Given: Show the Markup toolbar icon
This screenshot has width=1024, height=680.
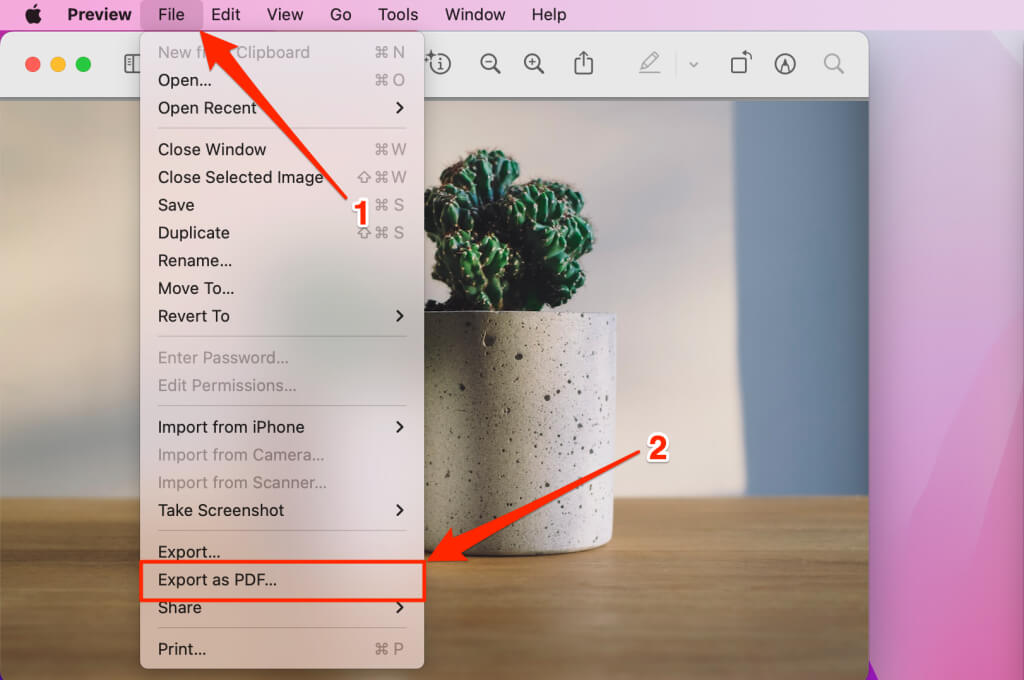Looking at the screenshot, I should 785,64.
